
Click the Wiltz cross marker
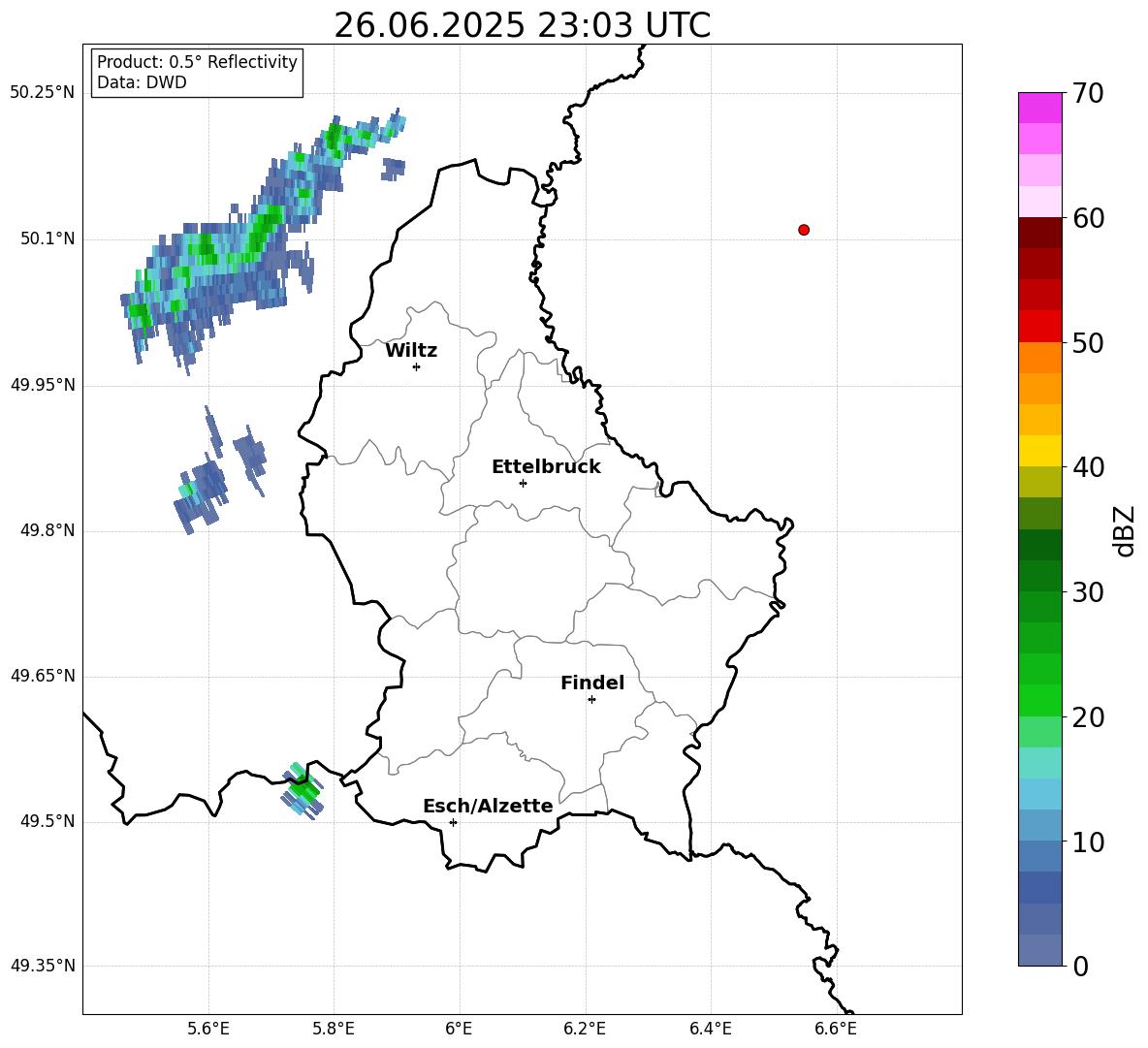point(417,366)
